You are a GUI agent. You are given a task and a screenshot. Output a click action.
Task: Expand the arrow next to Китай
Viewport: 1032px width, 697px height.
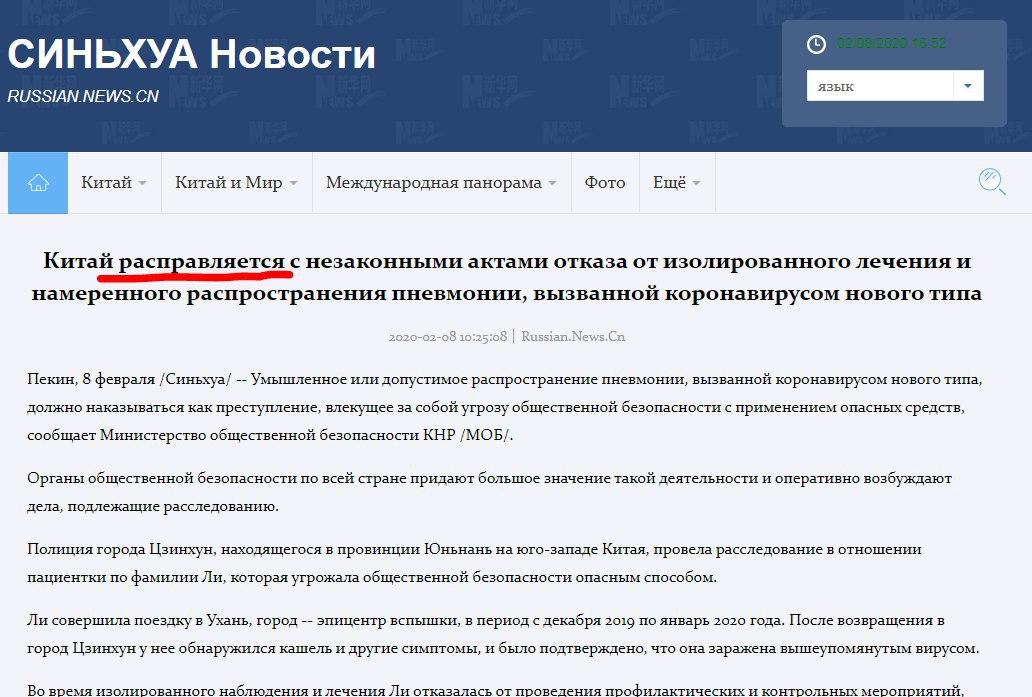click(142, 183)
